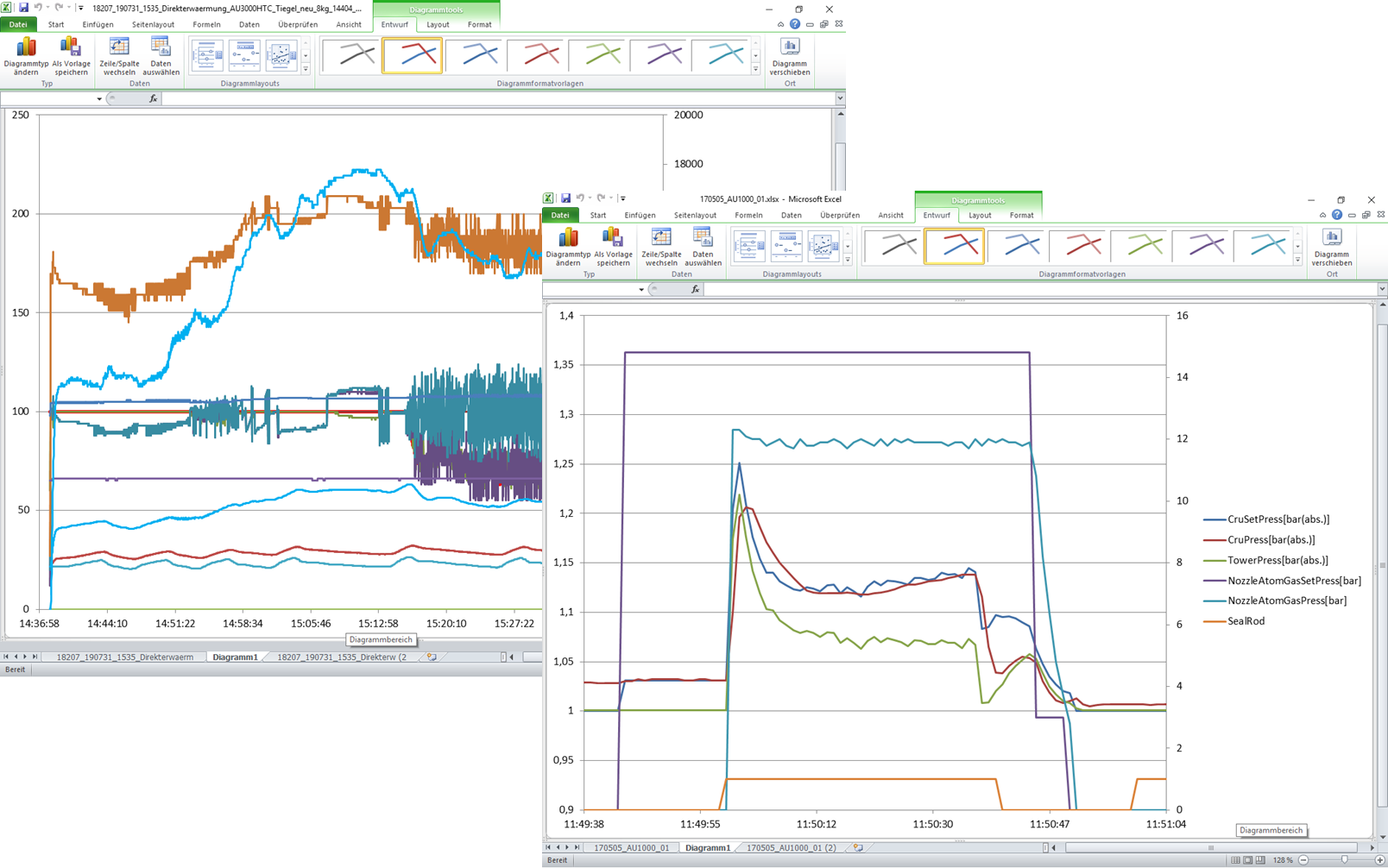1388x868 pixels.
Task: Switch to Normal view in the status bar
Action: pyautogui.click(x=1236, y=860)
